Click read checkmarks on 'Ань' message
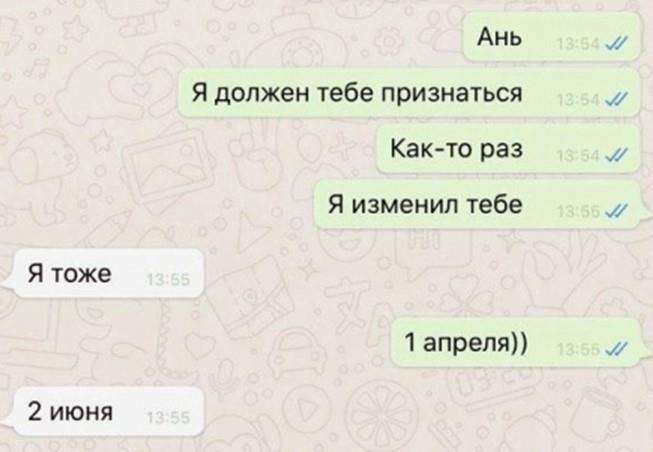This screenshot has height=452, width=653. [x=616, y=43]
